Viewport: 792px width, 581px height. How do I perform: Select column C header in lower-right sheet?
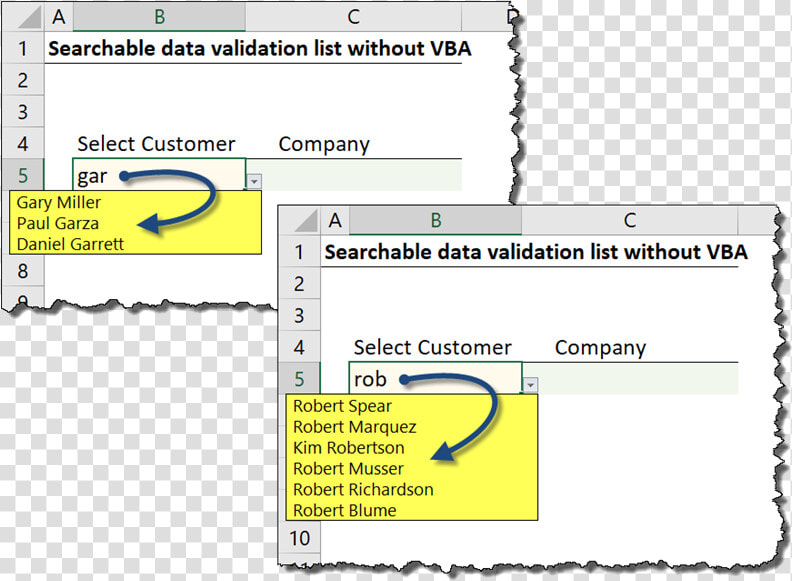[629, 220]
